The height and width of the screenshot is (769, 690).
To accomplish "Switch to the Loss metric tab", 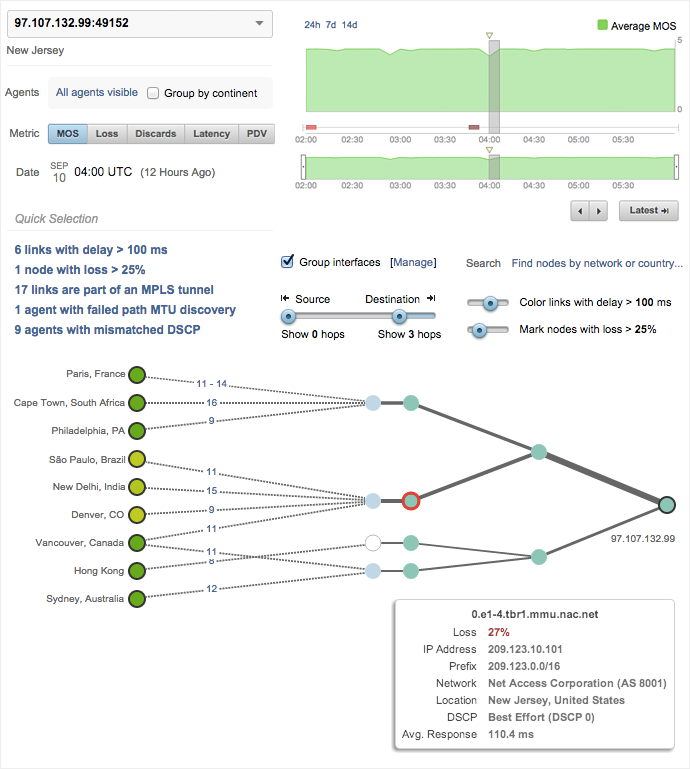I will point(107,134).
